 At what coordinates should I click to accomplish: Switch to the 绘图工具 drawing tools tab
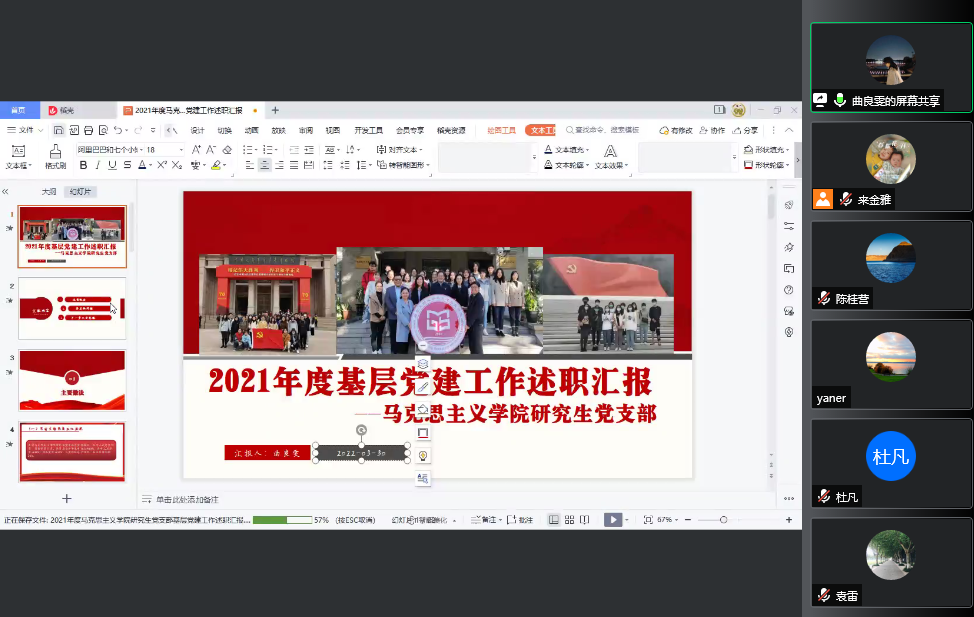pyautogui.click(x=501, y=130)
